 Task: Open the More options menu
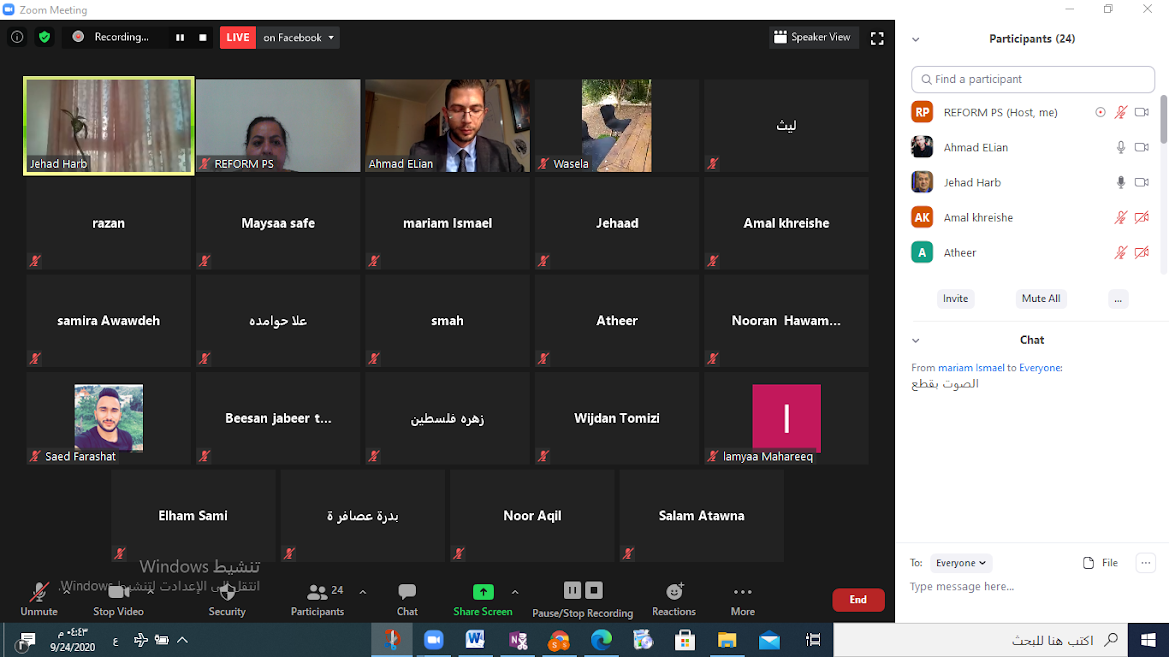click(x=742, y=592)
